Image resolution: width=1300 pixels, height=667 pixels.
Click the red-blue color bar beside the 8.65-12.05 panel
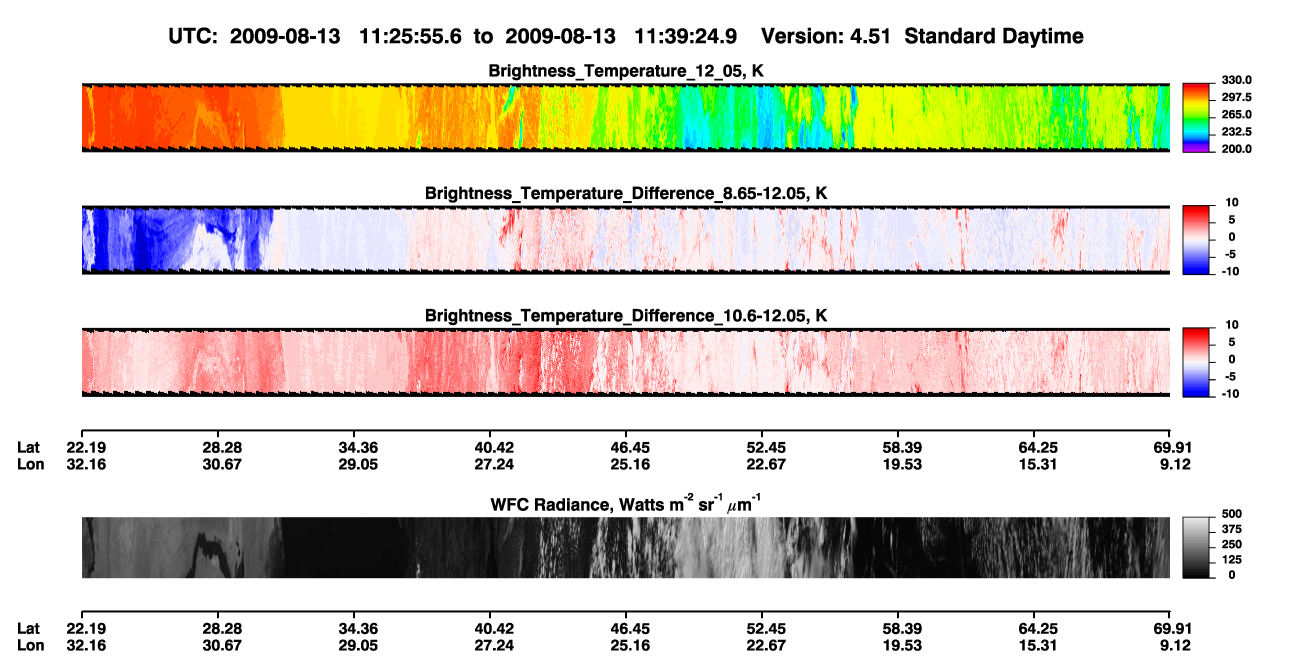click(1197, 239)
